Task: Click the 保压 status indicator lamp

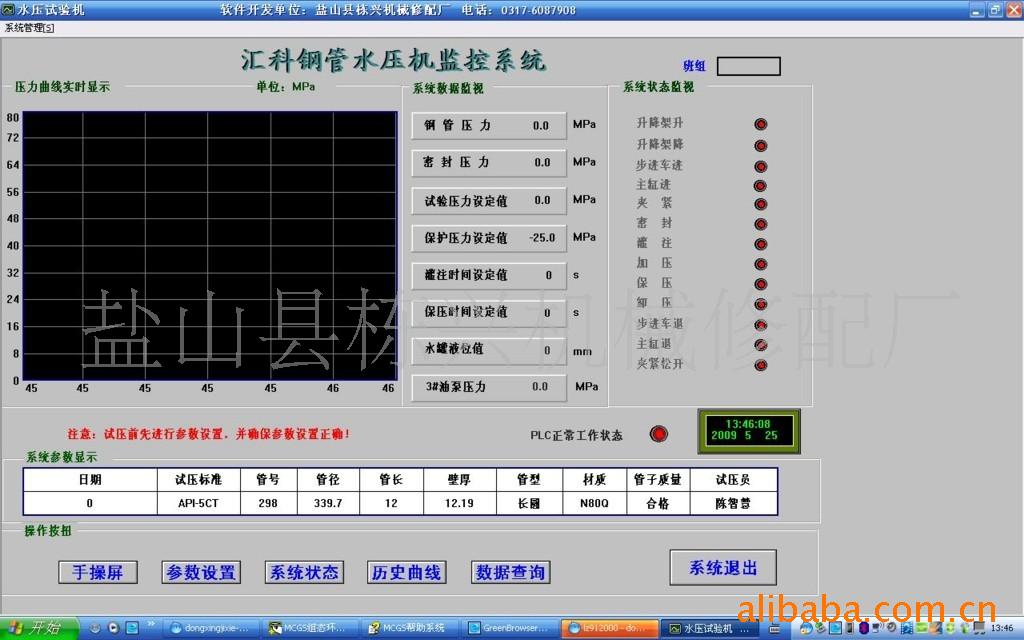Action: click(761, 284)
